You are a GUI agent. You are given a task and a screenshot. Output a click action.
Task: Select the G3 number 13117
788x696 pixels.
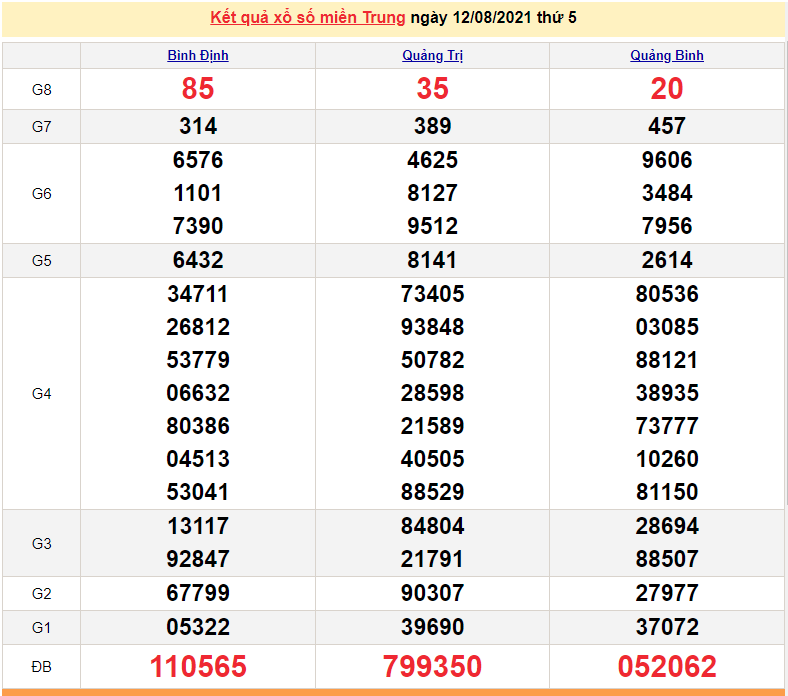point(198,526)
